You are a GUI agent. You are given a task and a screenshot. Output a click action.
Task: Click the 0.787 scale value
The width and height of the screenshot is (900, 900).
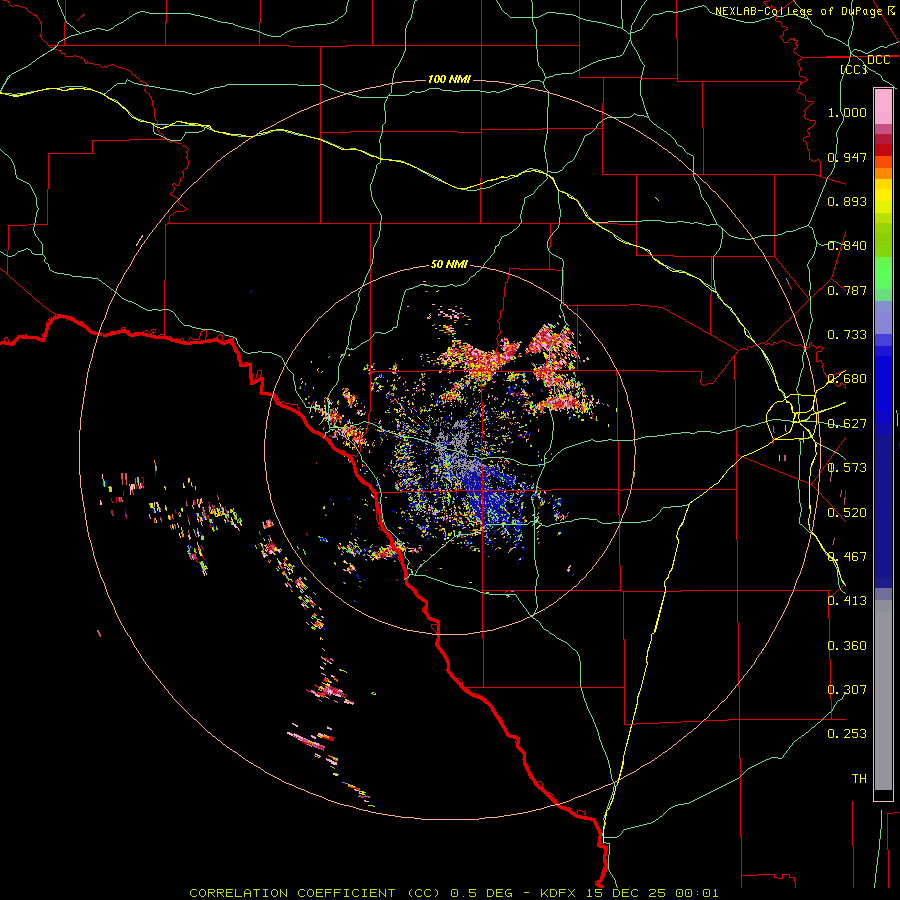point(847,290)
